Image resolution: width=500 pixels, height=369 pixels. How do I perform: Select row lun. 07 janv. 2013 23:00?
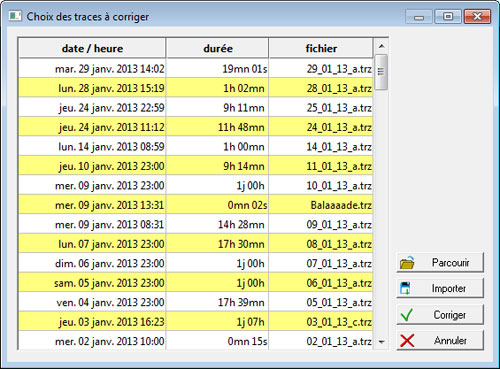196,244
